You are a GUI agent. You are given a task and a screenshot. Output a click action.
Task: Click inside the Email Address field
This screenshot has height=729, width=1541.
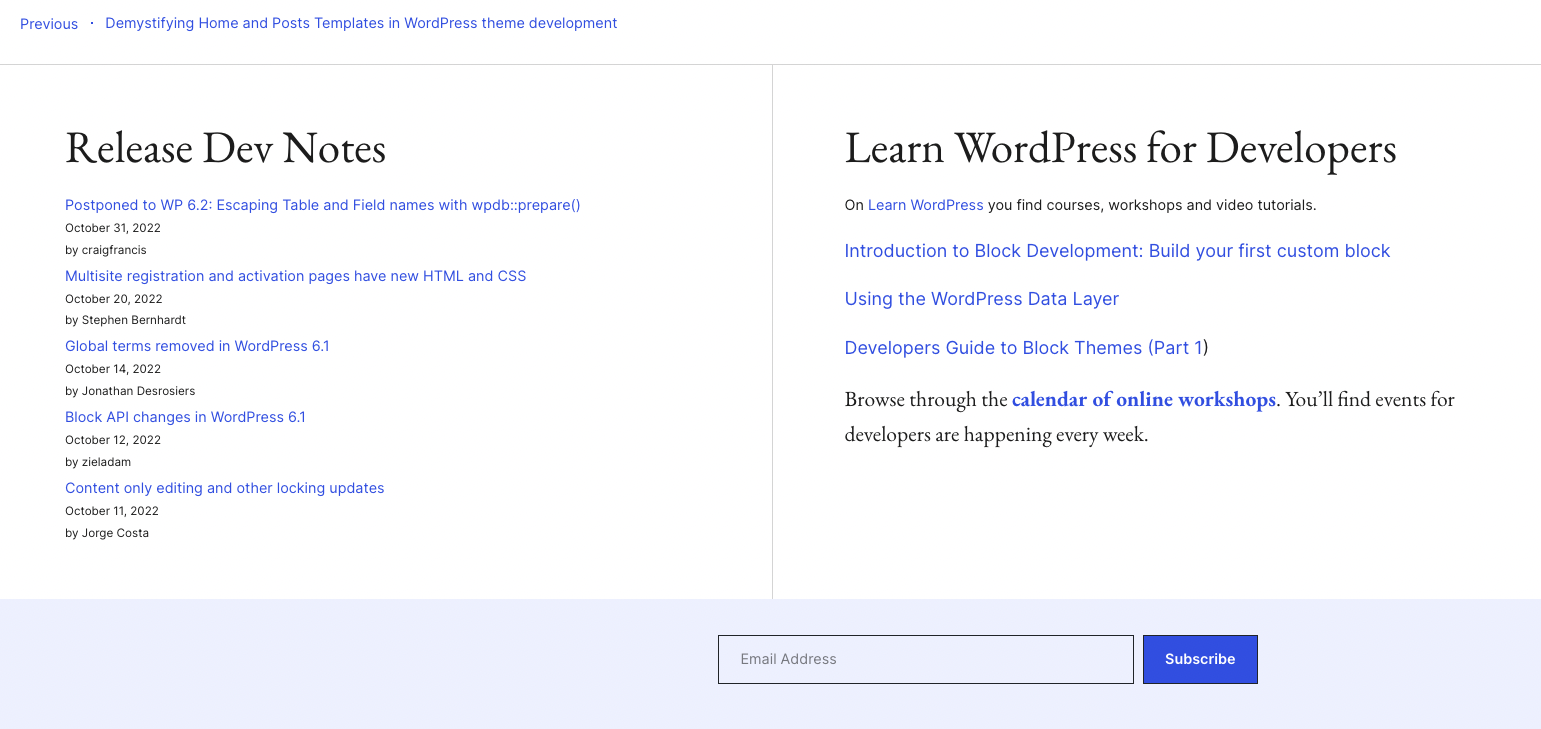(925, 659)
